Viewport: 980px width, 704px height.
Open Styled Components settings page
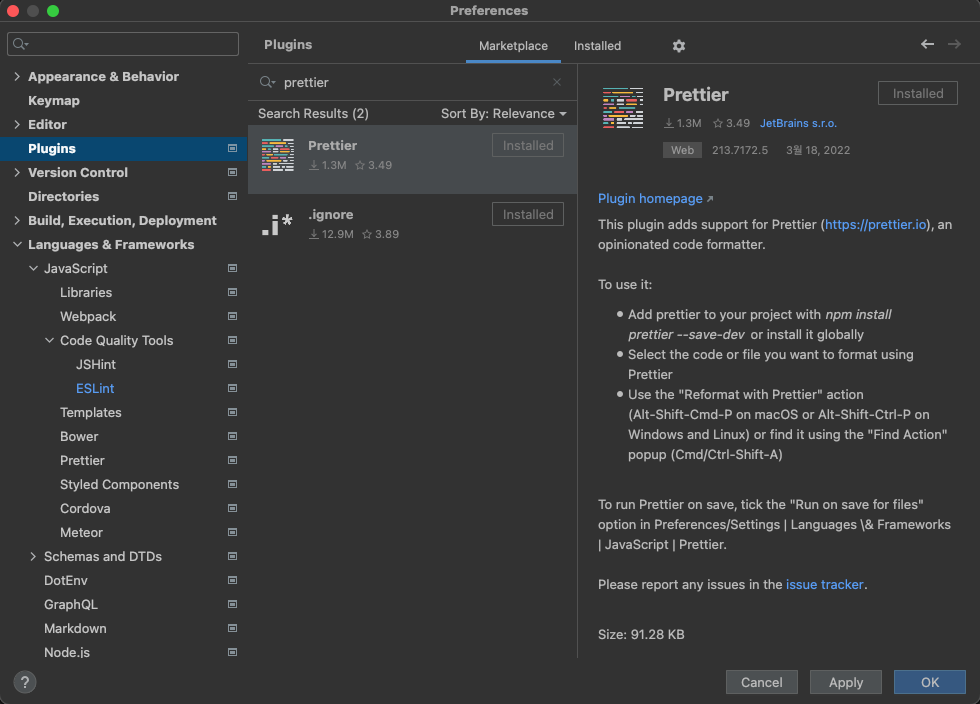[119, 484]
